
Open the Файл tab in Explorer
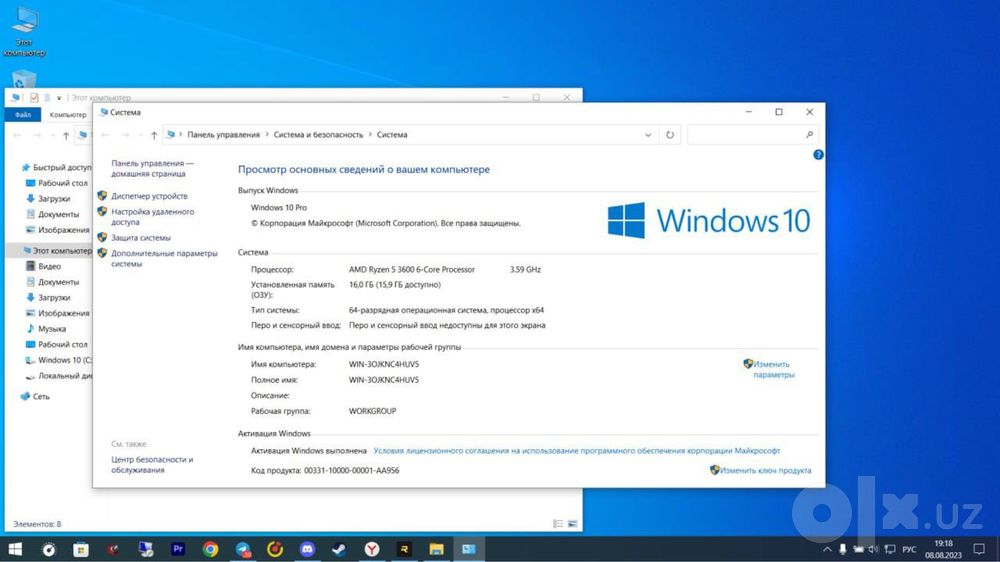tap(23, 115)
